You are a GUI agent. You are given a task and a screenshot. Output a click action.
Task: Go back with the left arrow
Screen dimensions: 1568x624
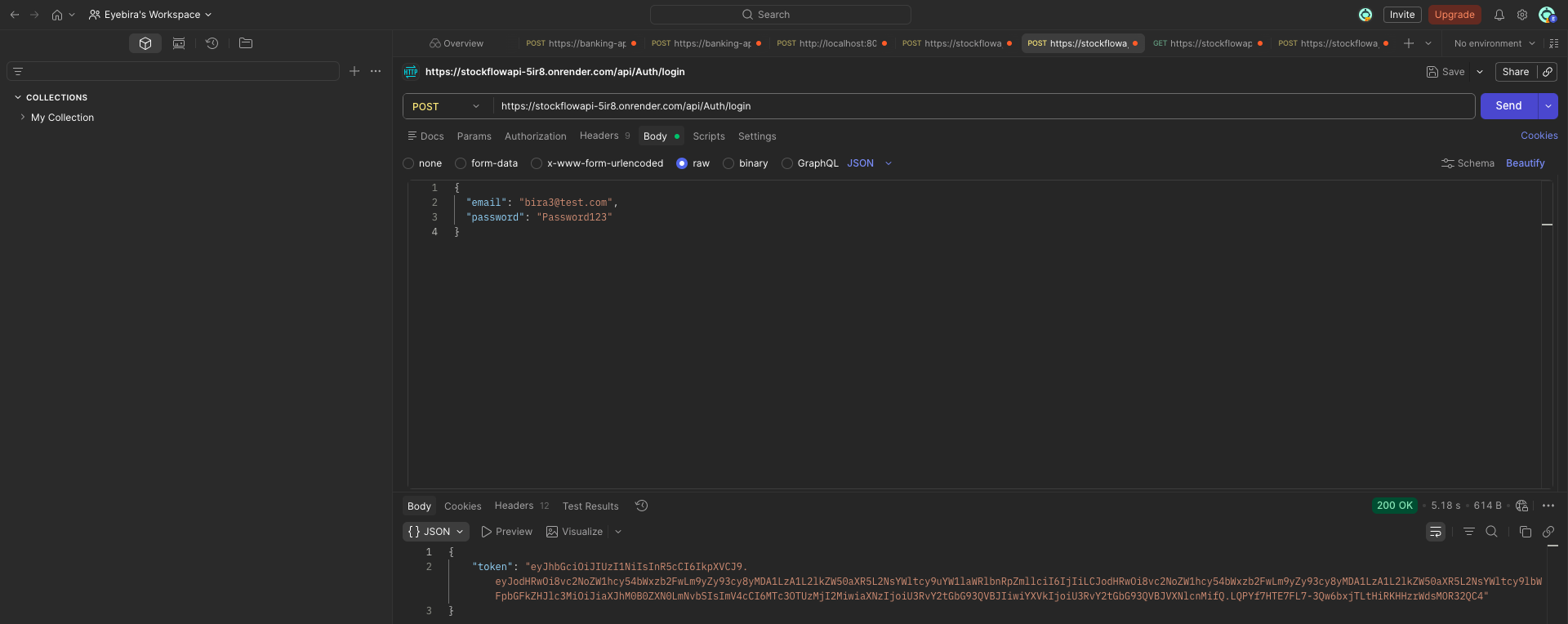coord(14,15)
